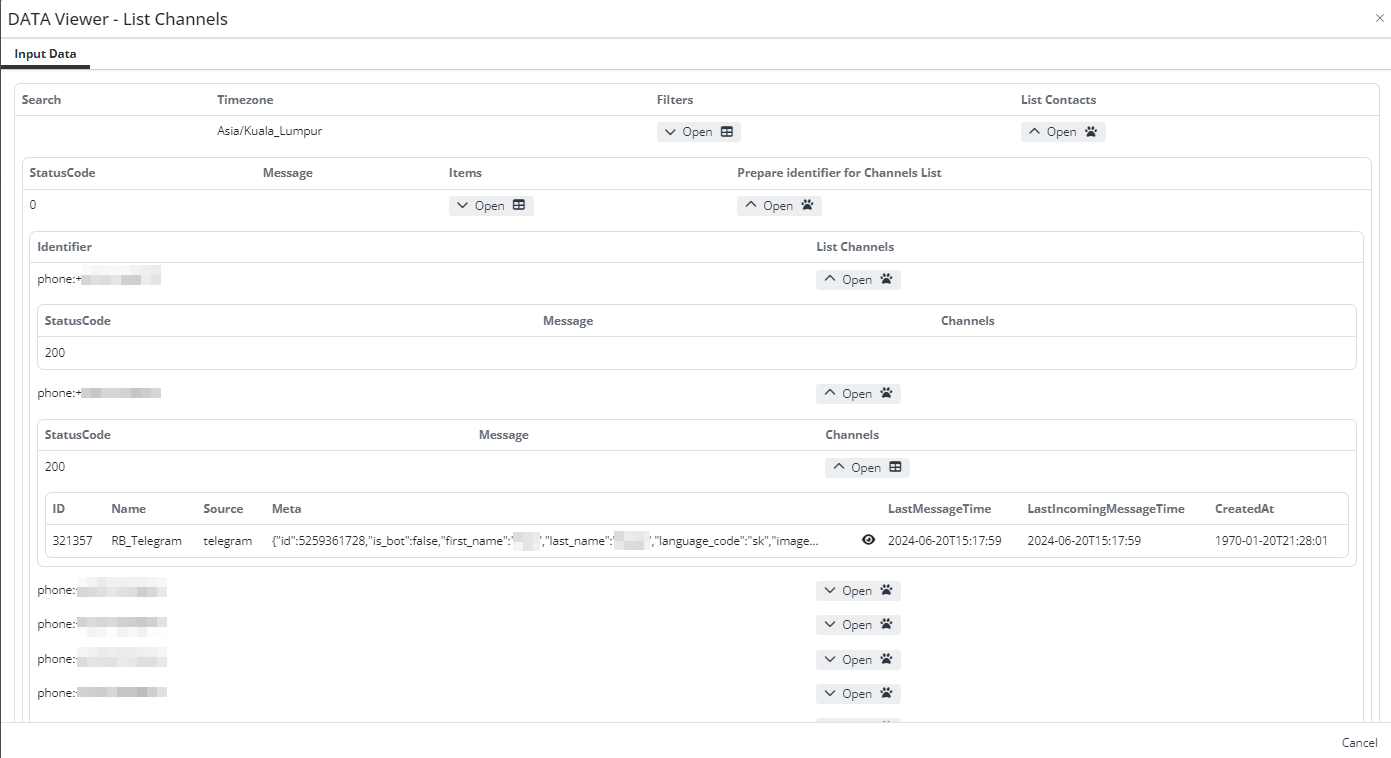Viewport: 1391px width, 758px height.
Task: Toggle the eye icon in Meta column
Action: click(x=868, y=540)
